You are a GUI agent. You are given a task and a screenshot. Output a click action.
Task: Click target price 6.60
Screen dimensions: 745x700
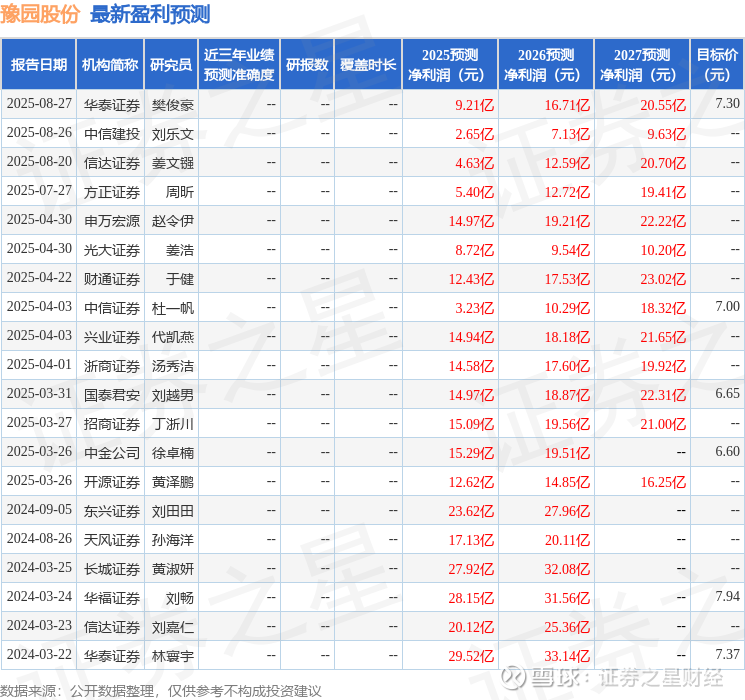[727, 451]
